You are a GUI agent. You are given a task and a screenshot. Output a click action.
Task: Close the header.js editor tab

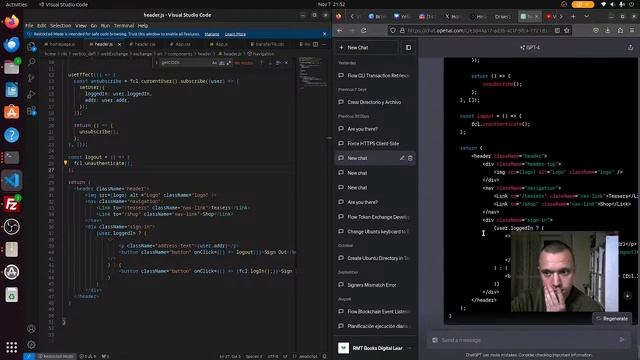click(x=119, y=44)
